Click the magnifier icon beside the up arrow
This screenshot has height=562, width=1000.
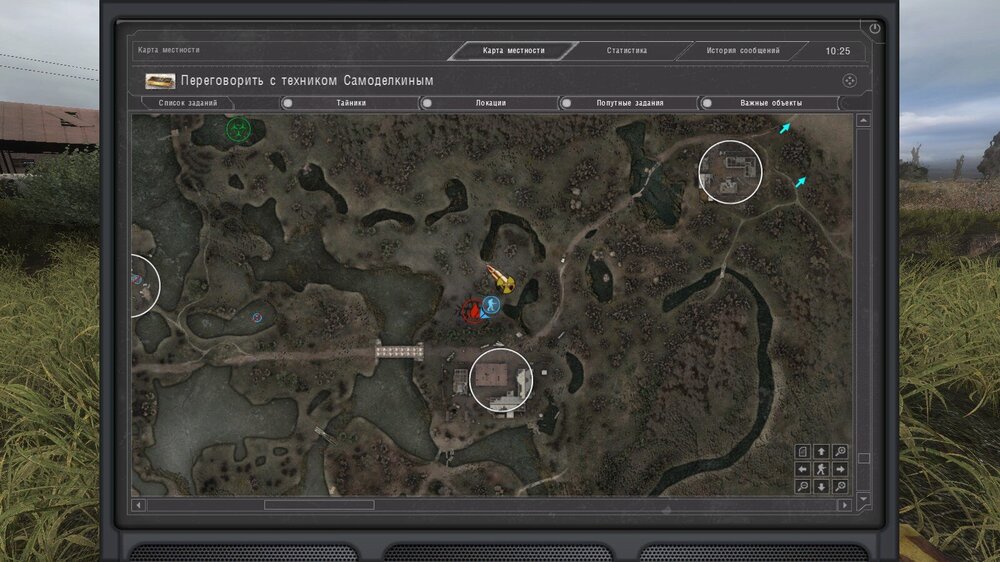tap(841, 452)
